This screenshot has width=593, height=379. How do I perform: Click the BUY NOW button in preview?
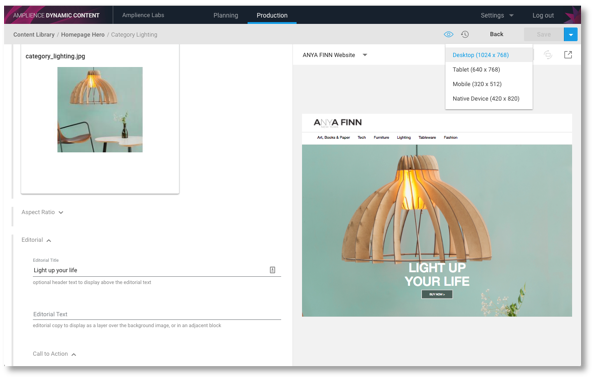pos(437,294)
